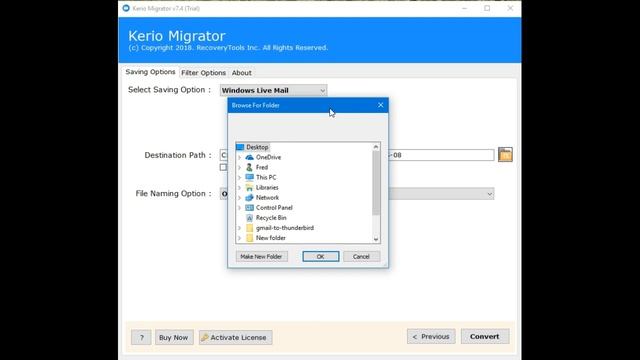The height and width of the screenshot is (360, 640).
Task: Expand the OneDrive tree node
Action: coord(240,157)
